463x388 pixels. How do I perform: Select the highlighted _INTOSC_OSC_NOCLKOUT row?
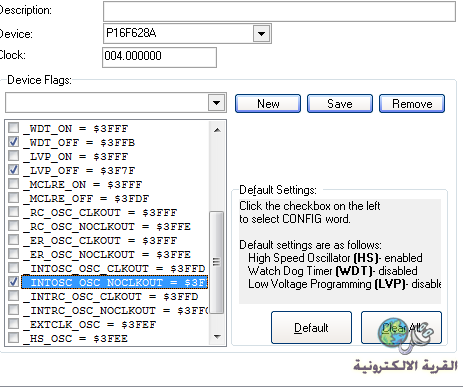(x=115, y=282)
